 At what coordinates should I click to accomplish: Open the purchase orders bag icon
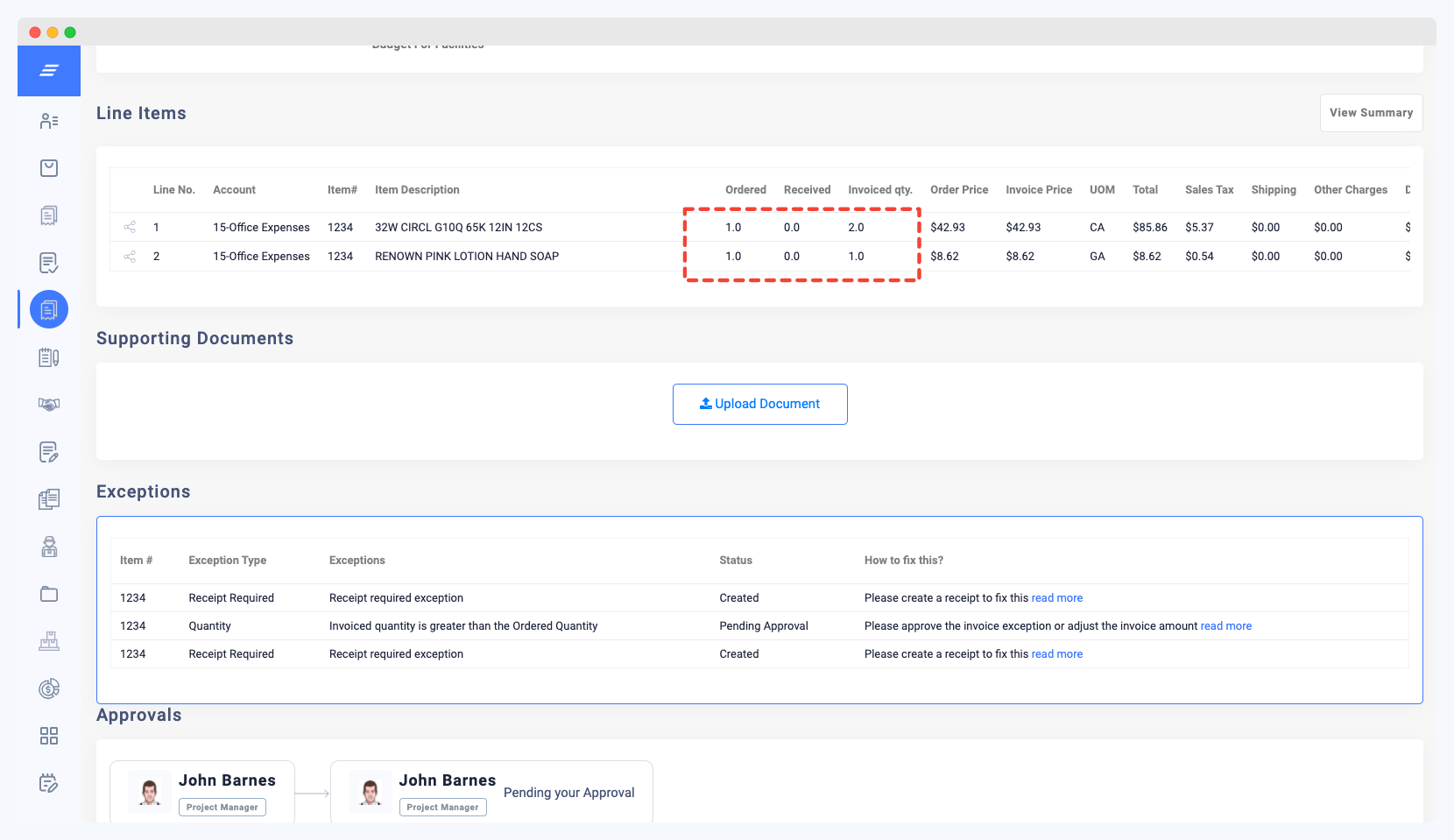(48, 167)
